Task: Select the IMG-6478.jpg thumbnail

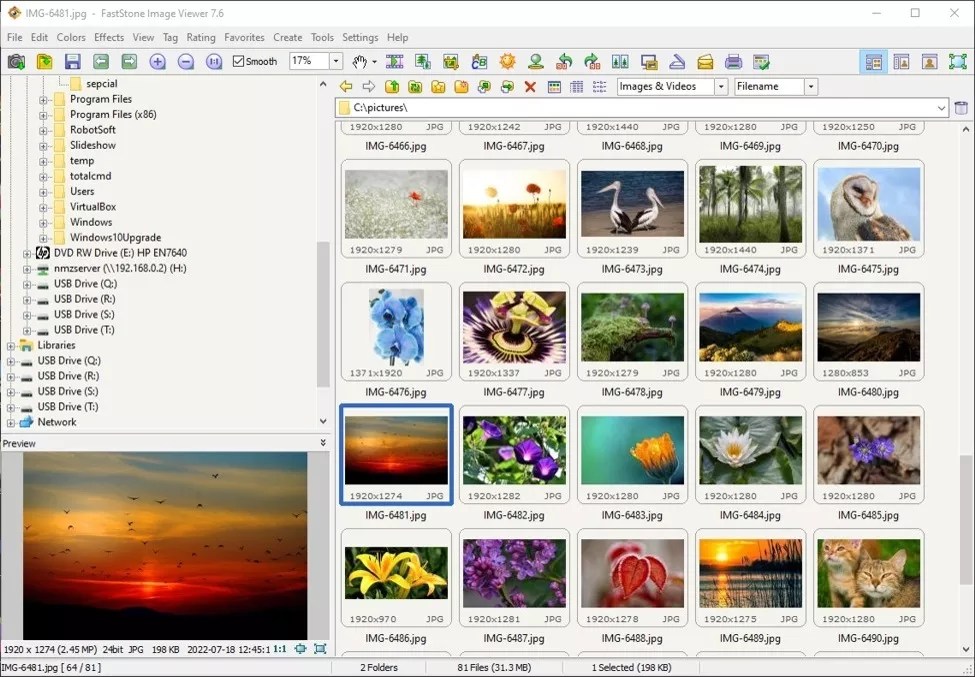Action: [x=632, y=332]
